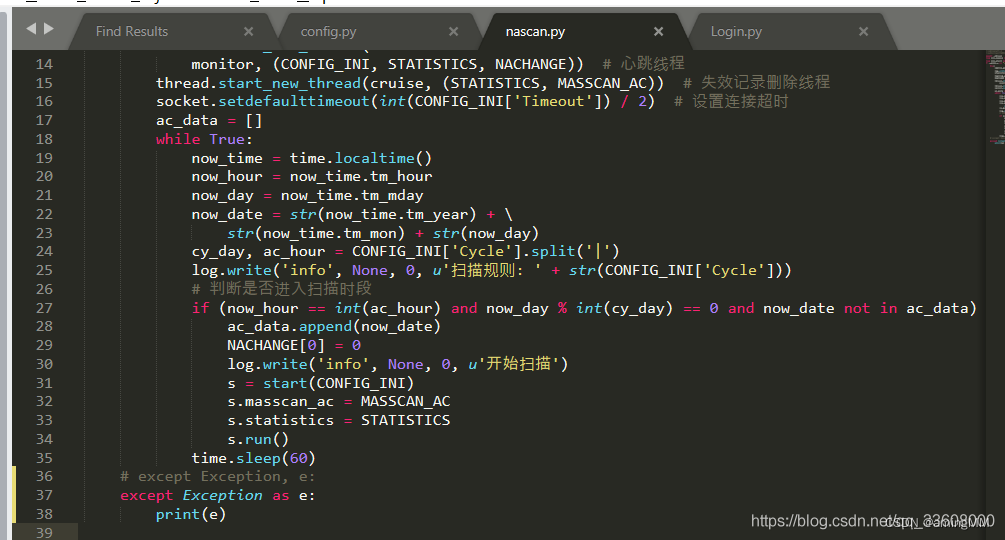This screenshot has width=1005, height=540.
Task: Close the Find Results tab
Action: (249, 31)
